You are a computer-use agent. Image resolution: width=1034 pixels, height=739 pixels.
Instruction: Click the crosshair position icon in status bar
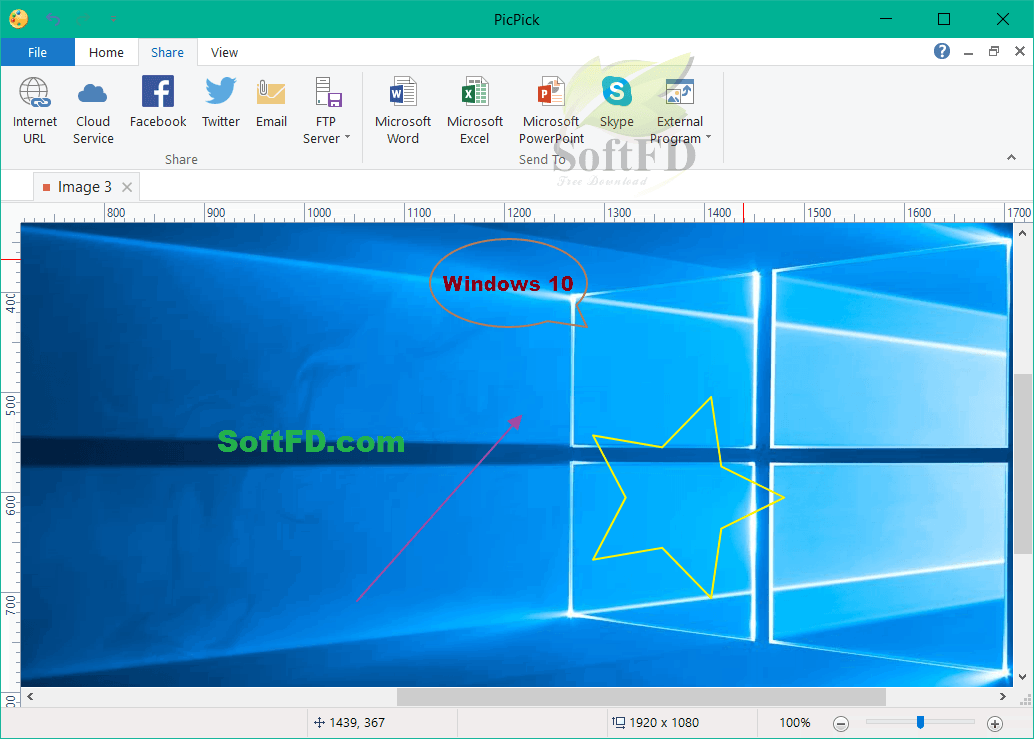(319, 723)
